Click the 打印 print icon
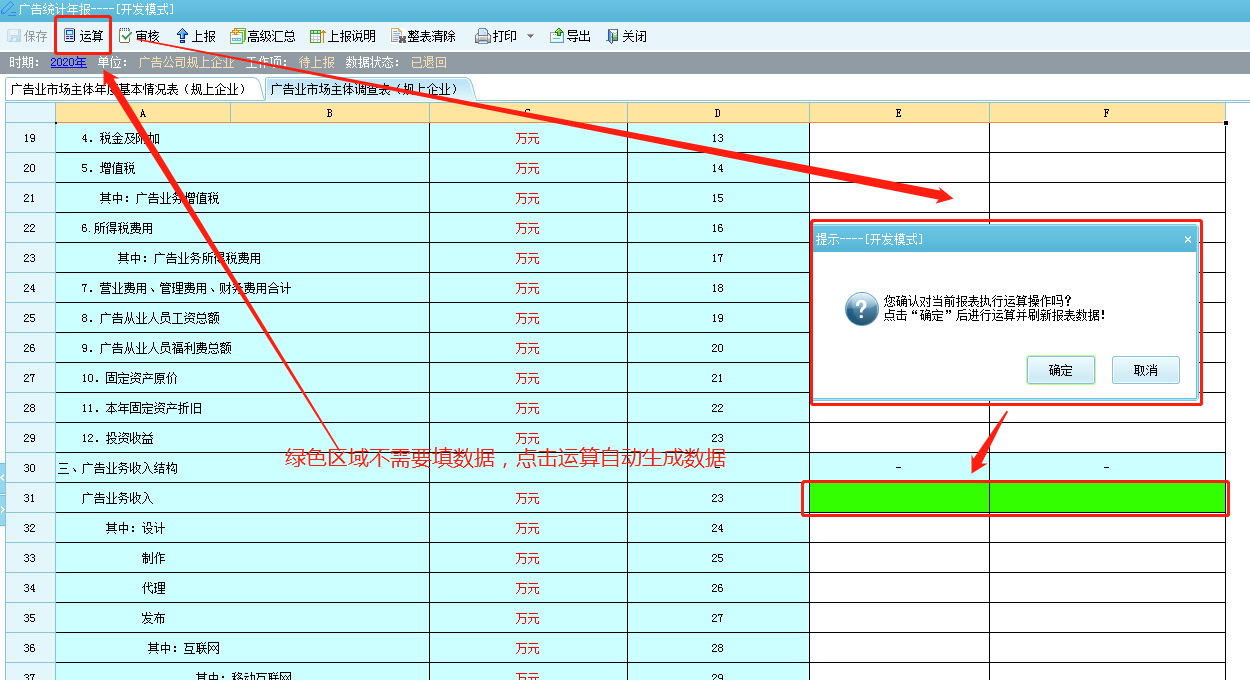This screenshot has width=1250, height=680. 483,36
